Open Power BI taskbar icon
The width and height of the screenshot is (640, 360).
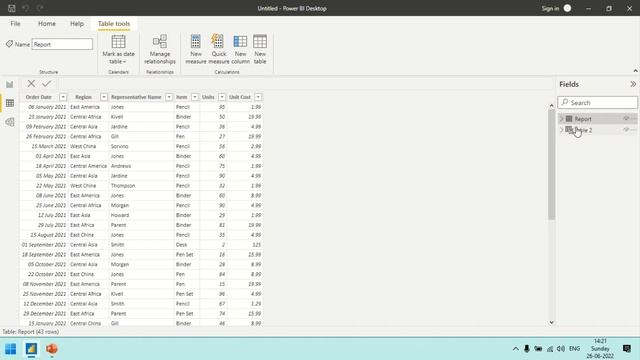pyautogui.click(x=31, y=349)
